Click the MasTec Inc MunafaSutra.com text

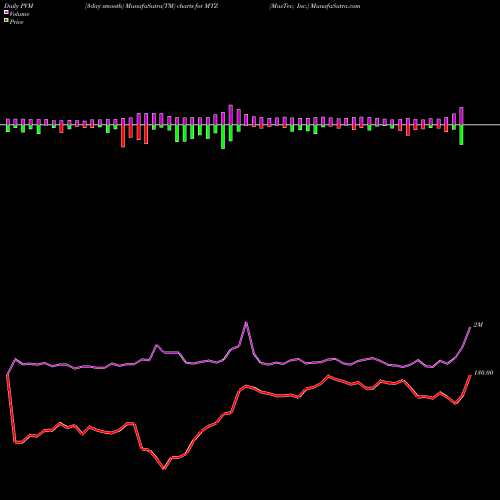coord(315,6)
